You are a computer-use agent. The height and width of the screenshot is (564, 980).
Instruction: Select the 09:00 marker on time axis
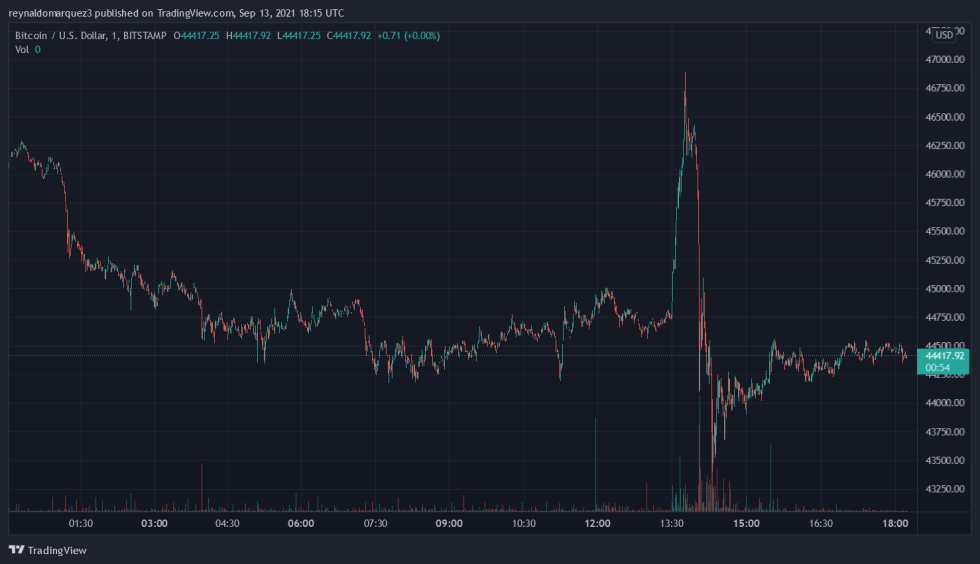449,524
